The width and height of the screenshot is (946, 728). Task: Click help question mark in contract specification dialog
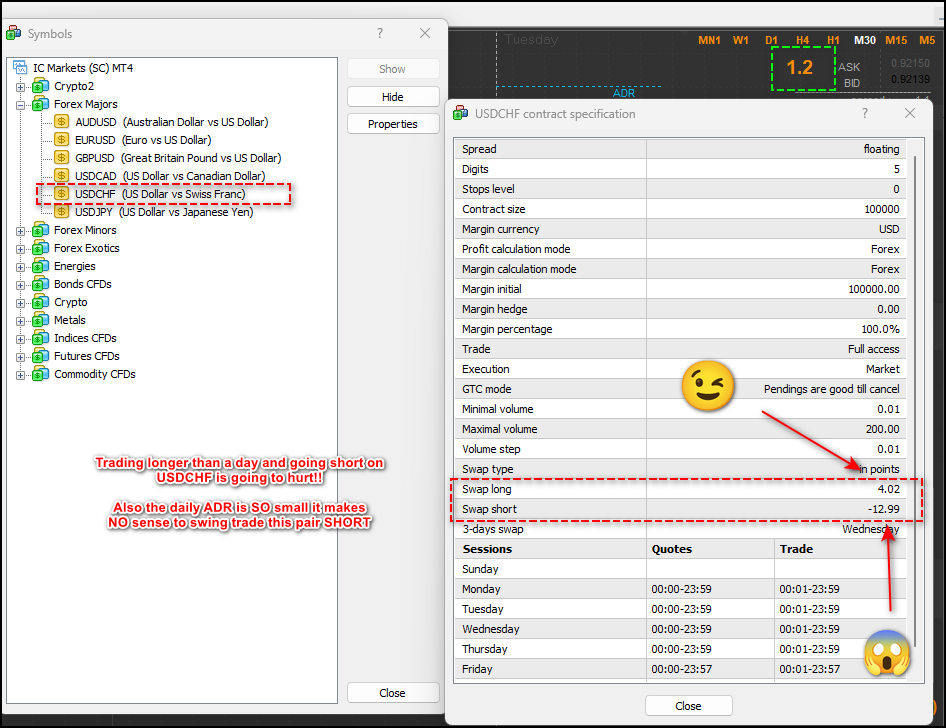[x=865, y=113]
